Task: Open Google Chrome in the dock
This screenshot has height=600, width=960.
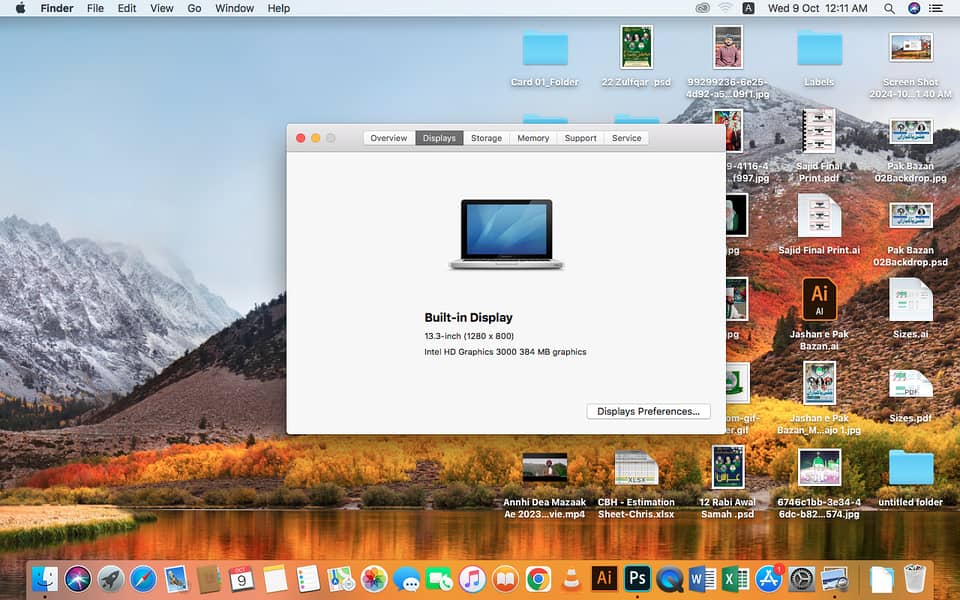Action: pos(538,578)
